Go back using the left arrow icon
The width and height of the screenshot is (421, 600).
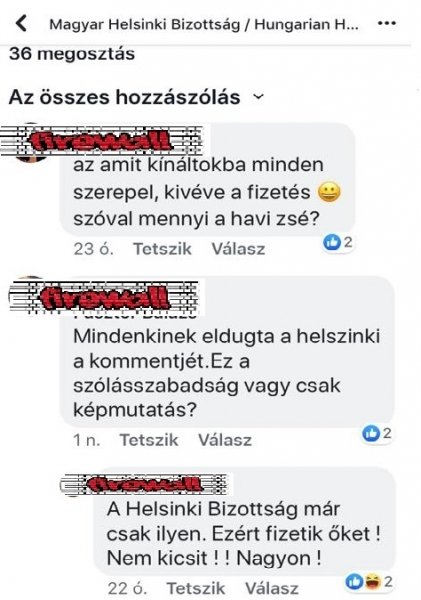click(x=21, y=24)
